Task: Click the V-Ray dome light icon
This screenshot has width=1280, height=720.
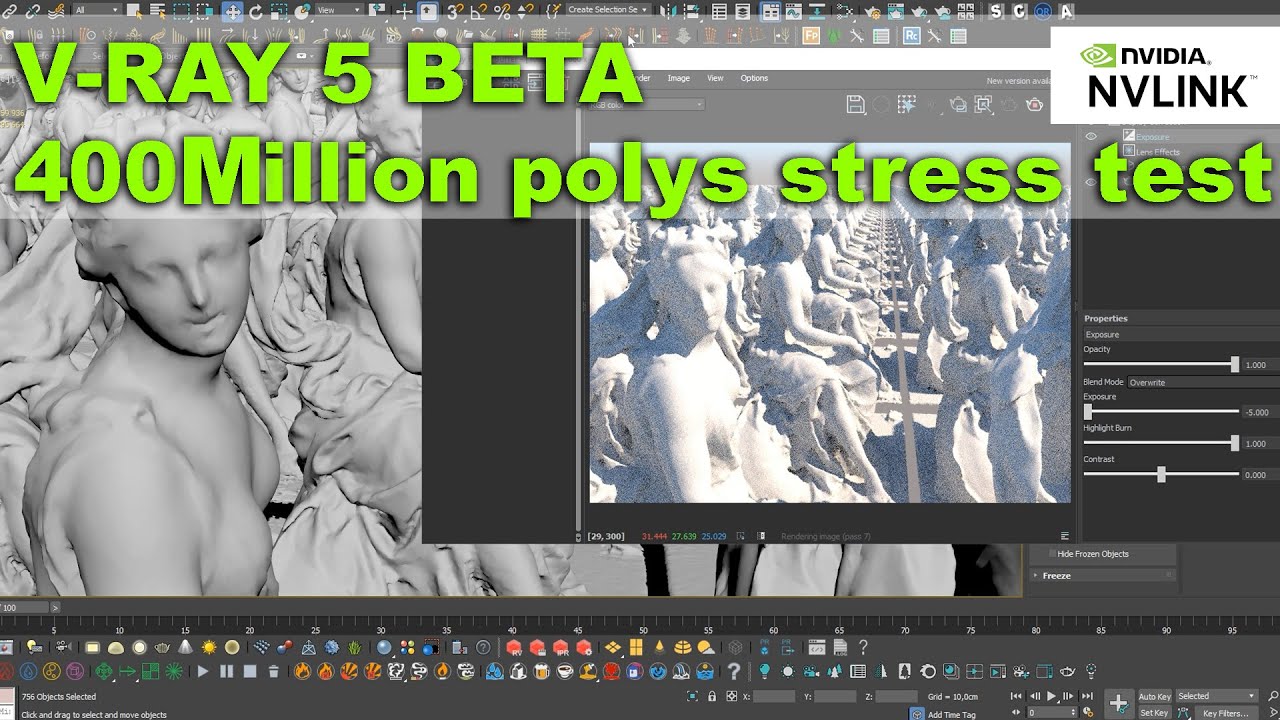Action: 116,648
